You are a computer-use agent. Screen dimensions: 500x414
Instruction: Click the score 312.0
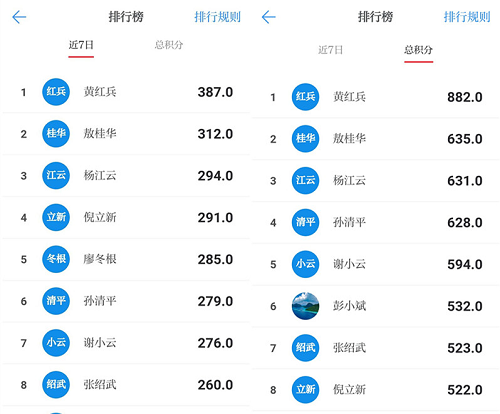coord(215,134)
